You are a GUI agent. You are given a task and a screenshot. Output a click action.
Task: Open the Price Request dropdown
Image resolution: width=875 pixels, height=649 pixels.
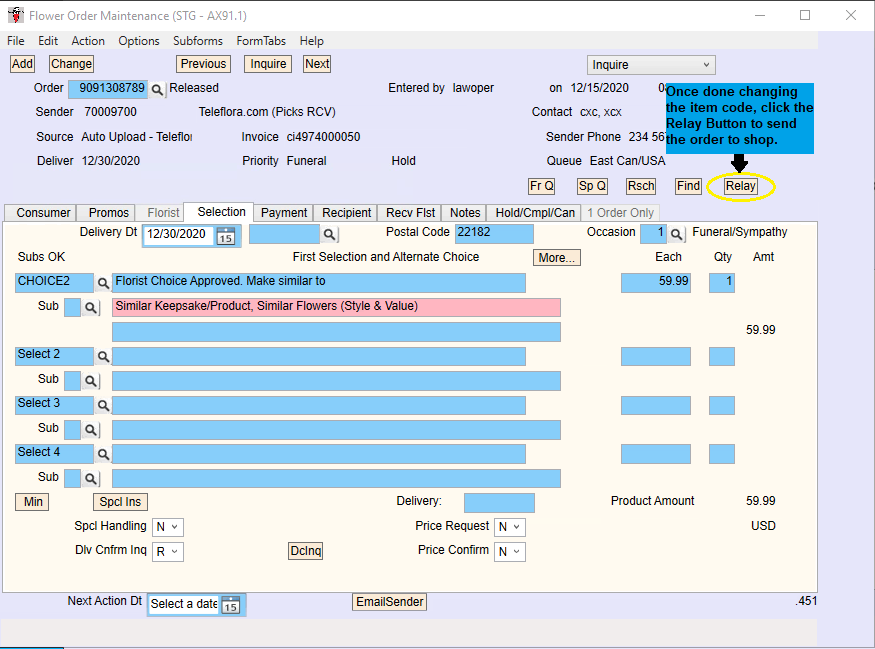pyautogui.click(x=509, y=527)
